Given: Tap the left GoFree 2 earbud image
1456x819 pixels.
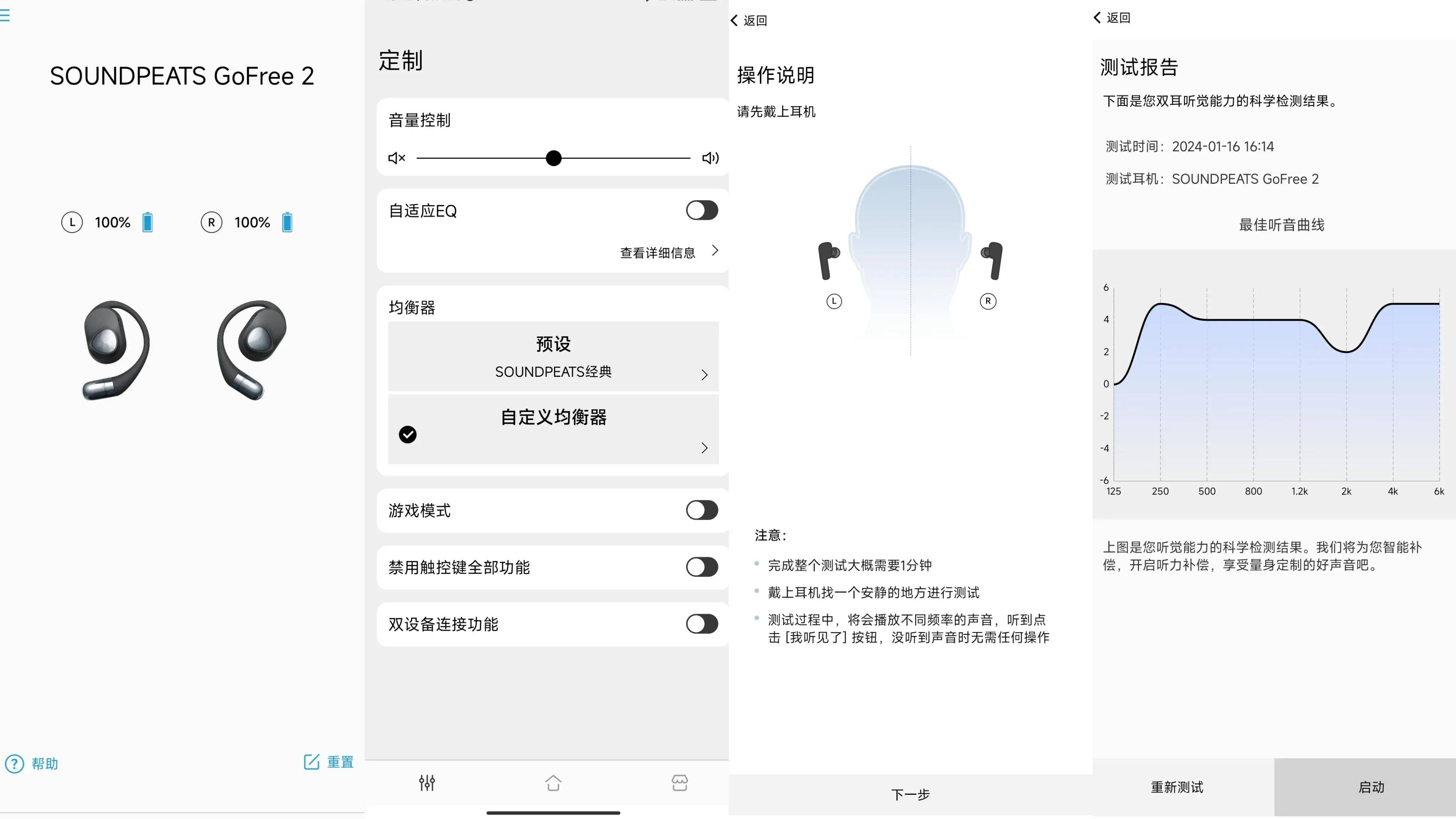Looking at the screenshot, I should [x=116, y=350].
